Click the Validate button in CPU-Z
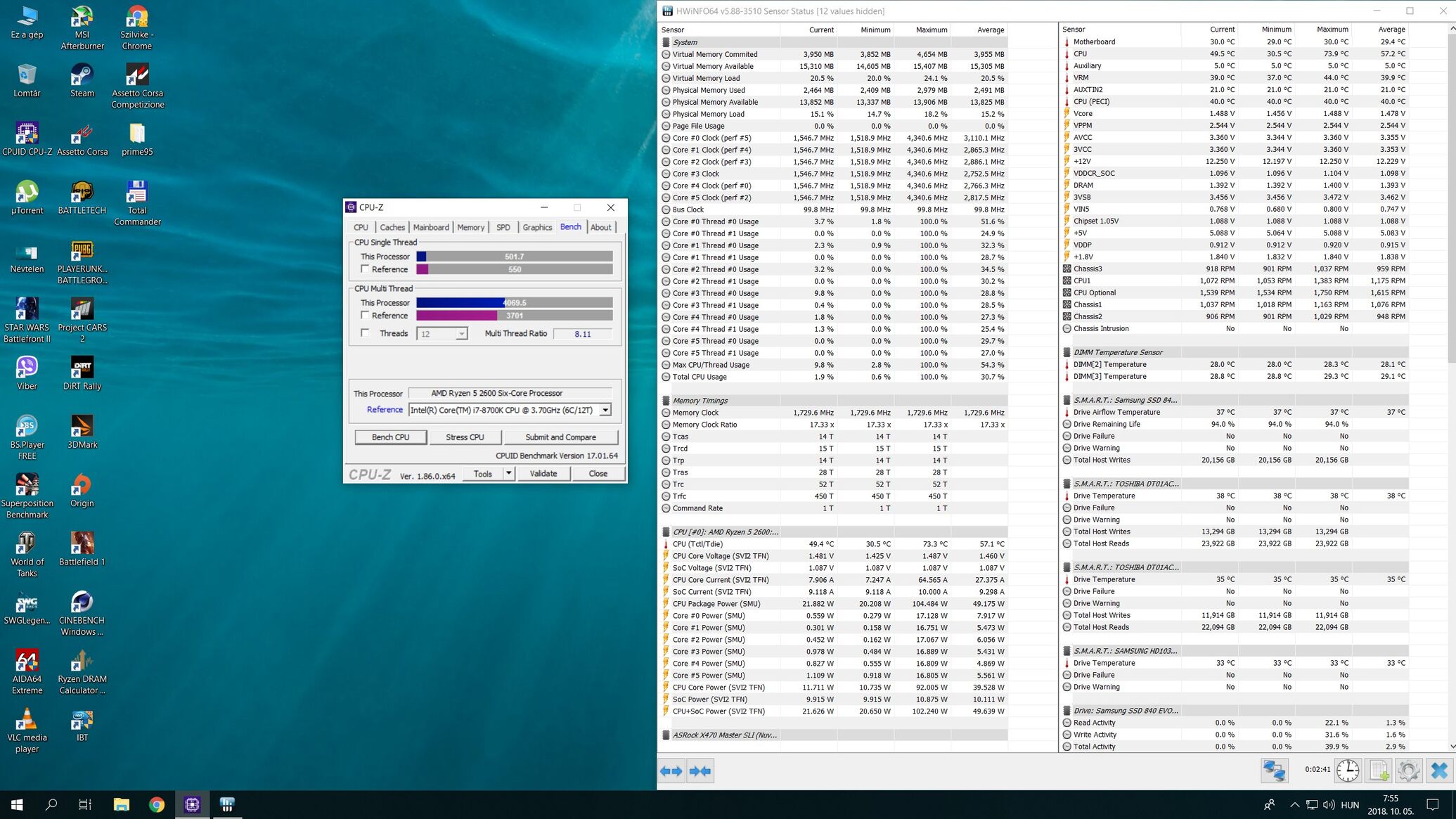Image resolution: width=1456 pixels, height=819 pixels. pyautogui.click(x=543, y=473)
